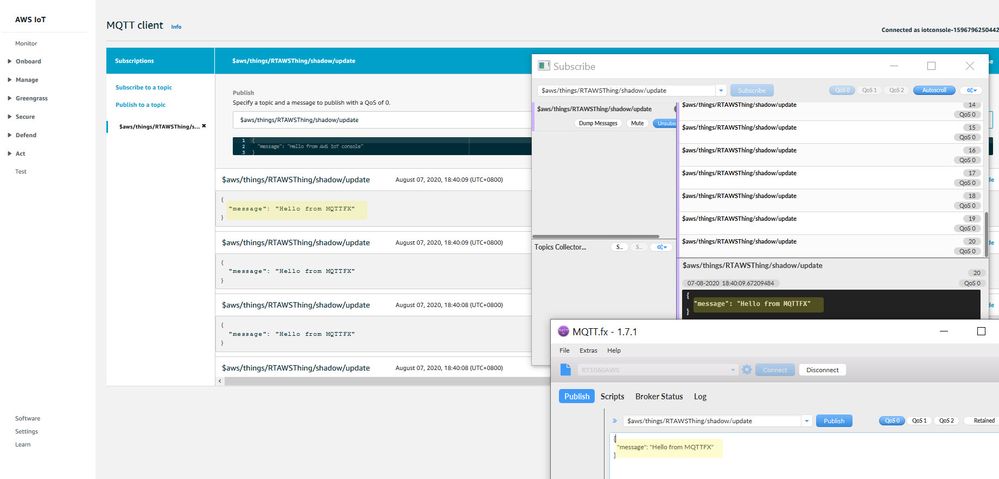Open connection settings gear in MQTT.fx

pyautogui.click(x=747, y=369)
